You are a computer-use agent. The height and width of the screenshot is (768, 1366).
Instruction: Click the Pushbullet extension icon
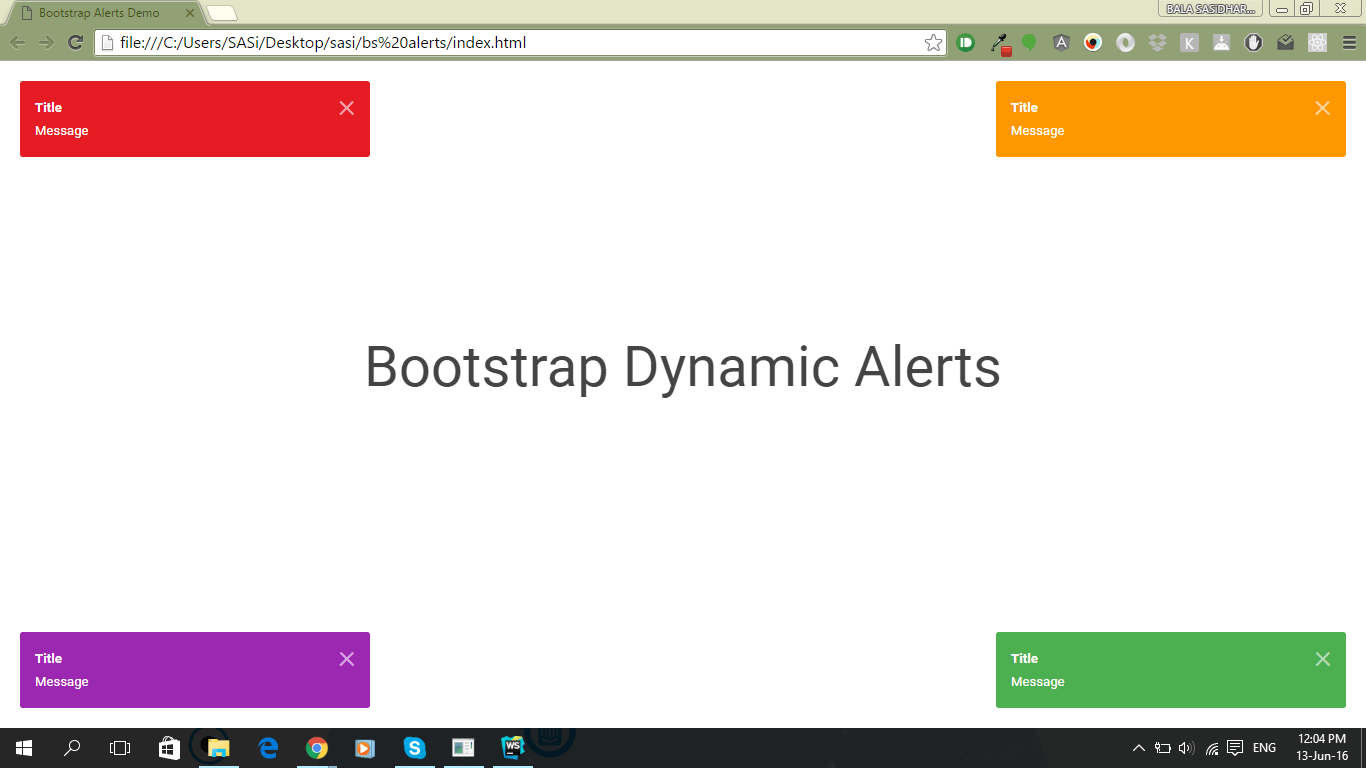click(x=965, y=43)
